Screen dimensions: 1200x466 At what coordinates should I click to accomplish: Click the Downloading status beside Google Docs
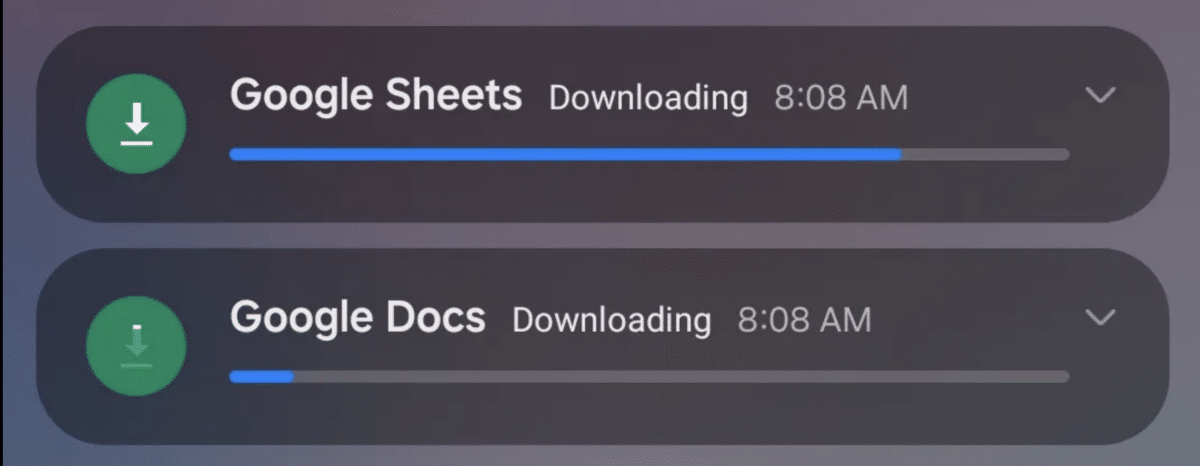(x=612, y=321)
